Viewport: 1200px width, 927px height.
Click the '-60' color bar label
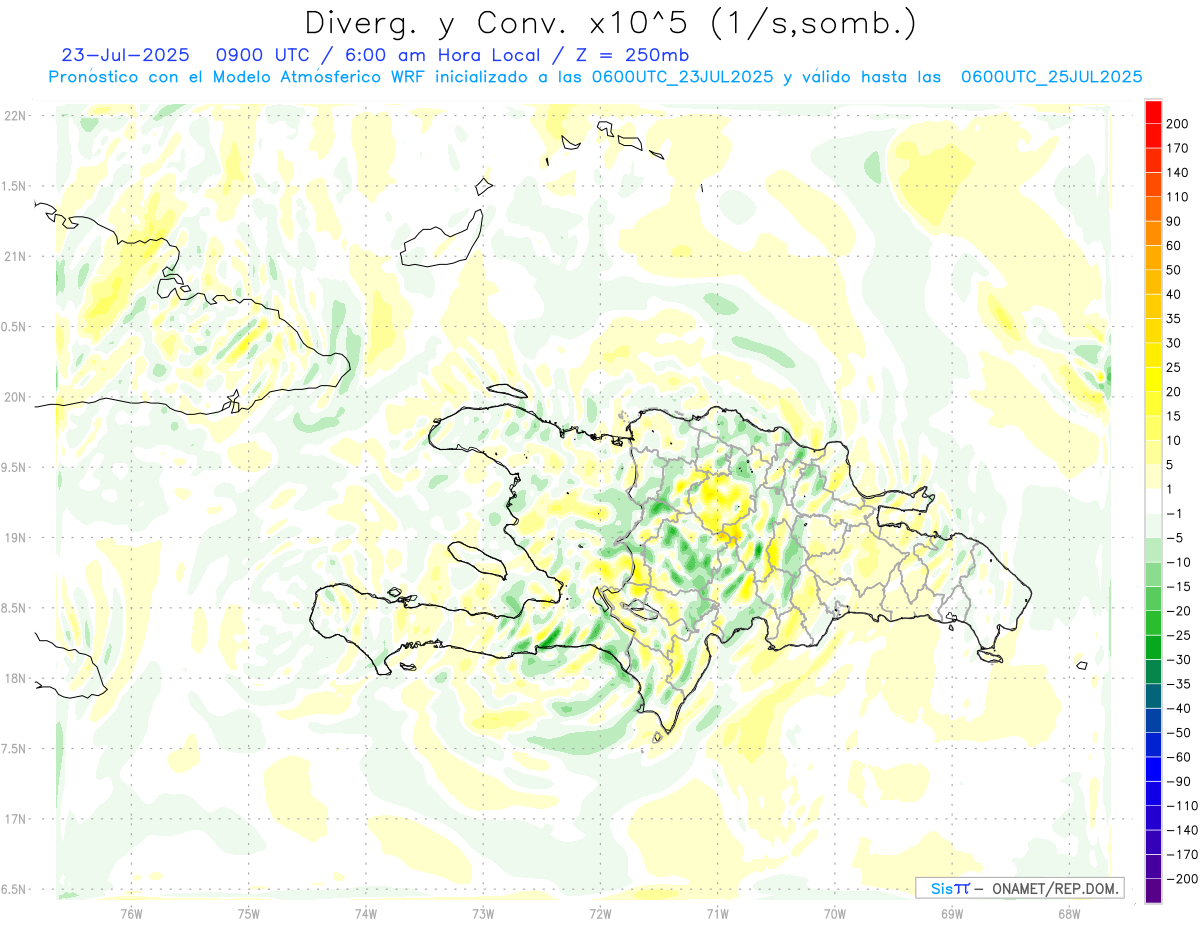point(1178,757)
